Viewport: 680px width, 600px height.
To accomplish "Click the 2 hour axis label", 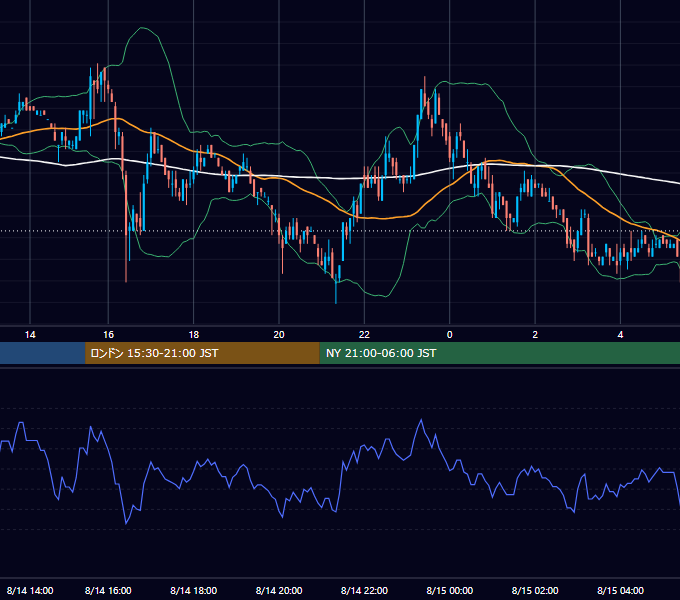I will click(x=535, y=335).
